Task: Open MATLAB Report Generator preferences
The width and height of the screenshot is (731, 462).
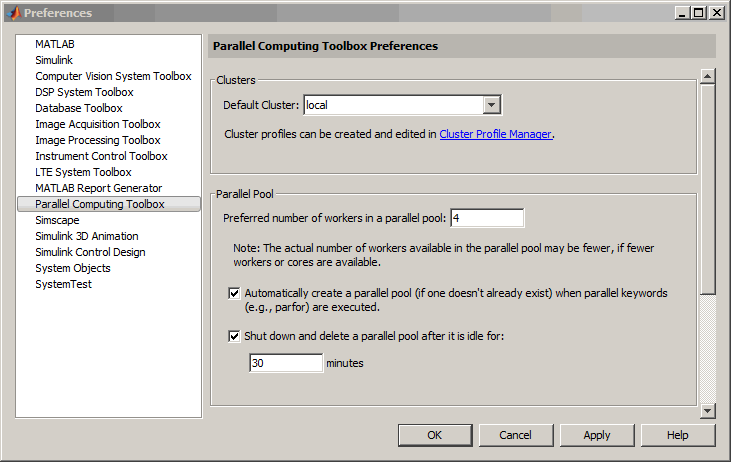Action: [x=99, y=188]
